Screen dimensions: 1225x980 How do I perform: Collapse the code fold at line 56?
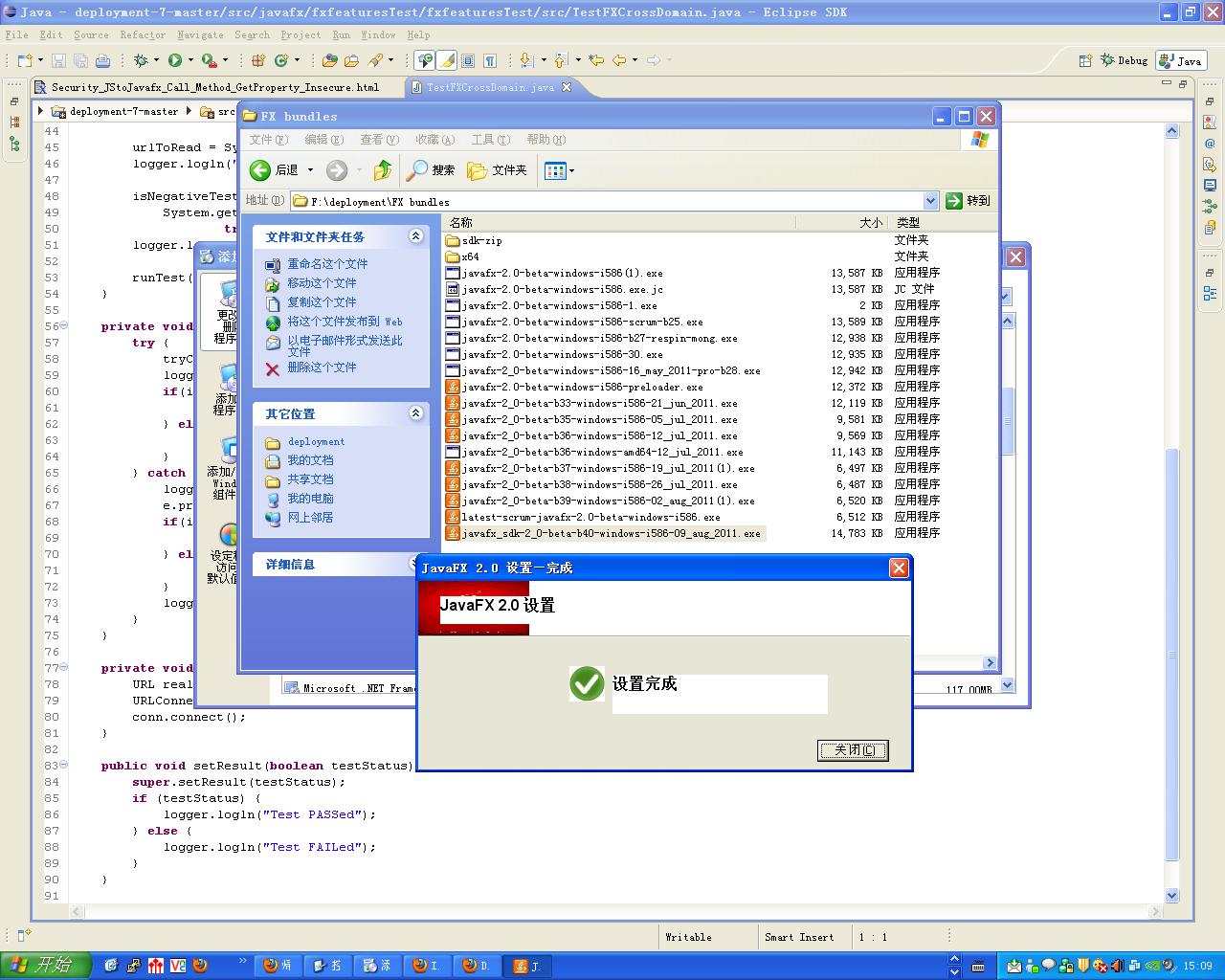pos(64,326)
